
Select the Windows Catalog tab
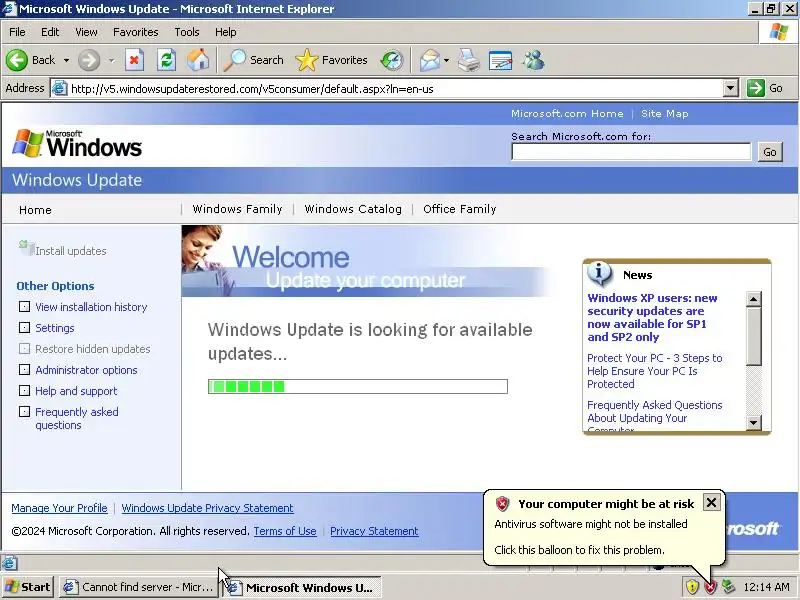point(353,209)
